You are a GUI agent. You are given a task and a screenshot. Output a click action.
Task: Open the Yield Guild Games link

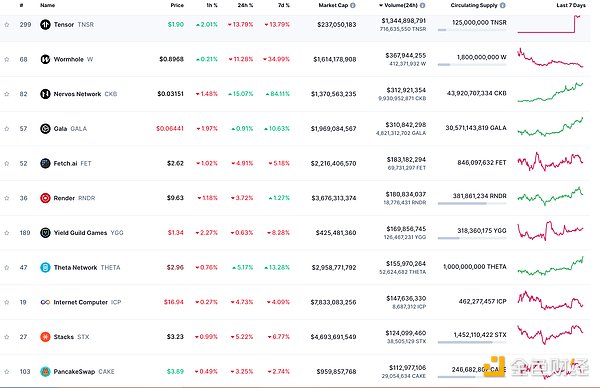tap(80, 233)
